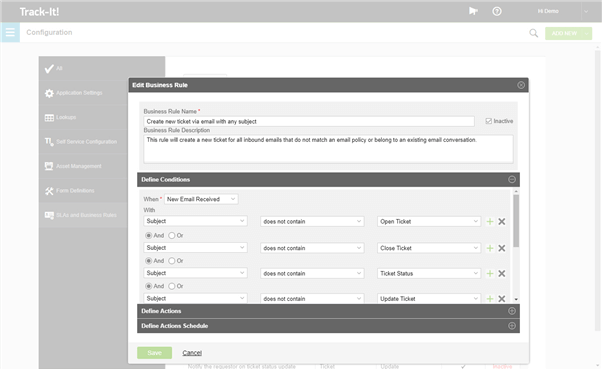Click the Self Service Configuration icon
Image resolution: width=602 pixels, height=369 pixels.
(x=49, y=142)
